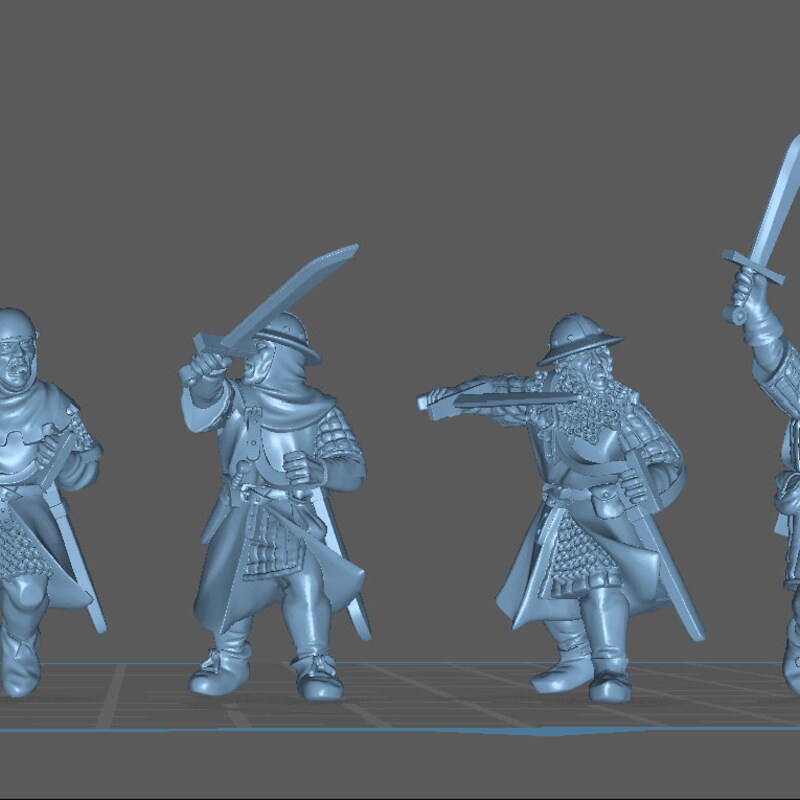Viewport: 800px width, 800px height.
Task: Select the left soldier's round helmet
Action: click(20, 320)
